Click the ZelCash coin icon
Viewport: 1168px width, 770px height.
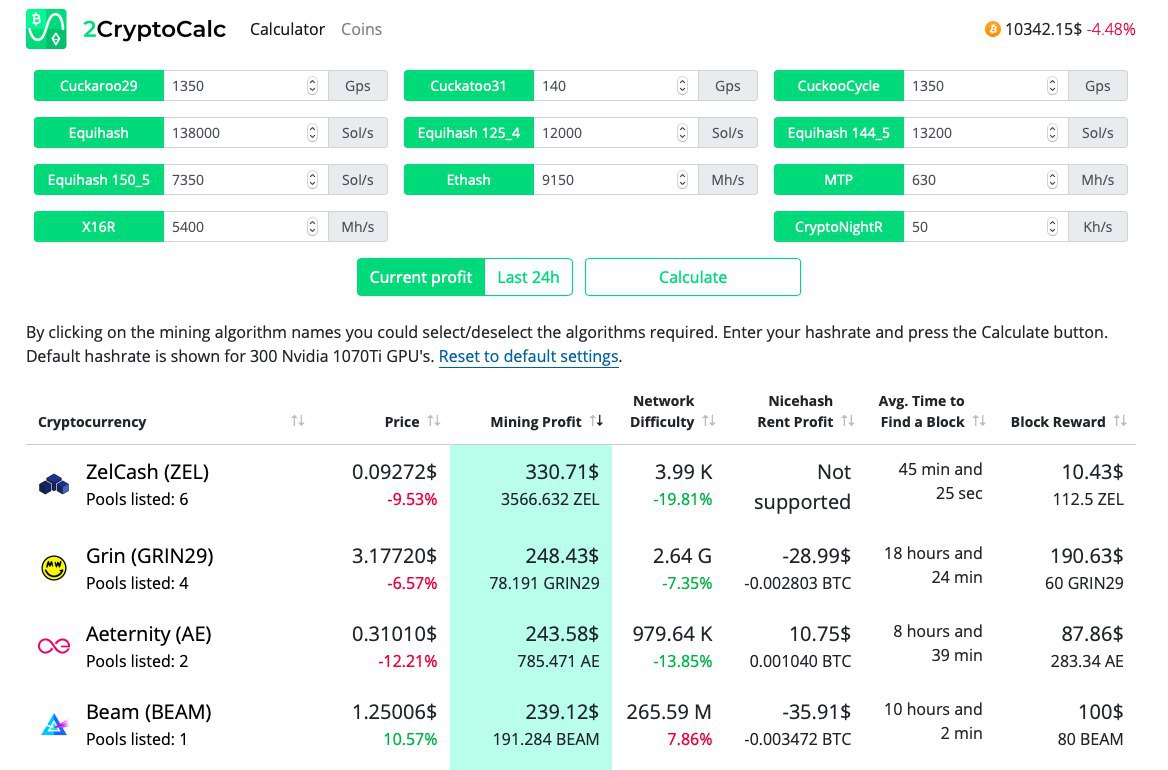(53, 485)
